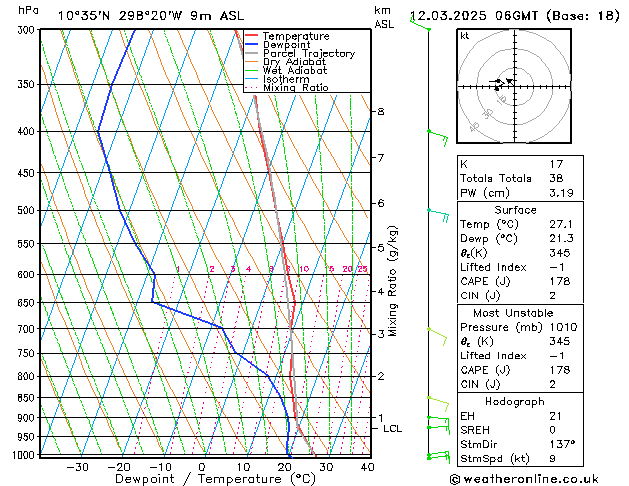Click the -30 temperature axis label
This screenshot has height=486, width=629.
pyautogui.click(x=77, y=467)
